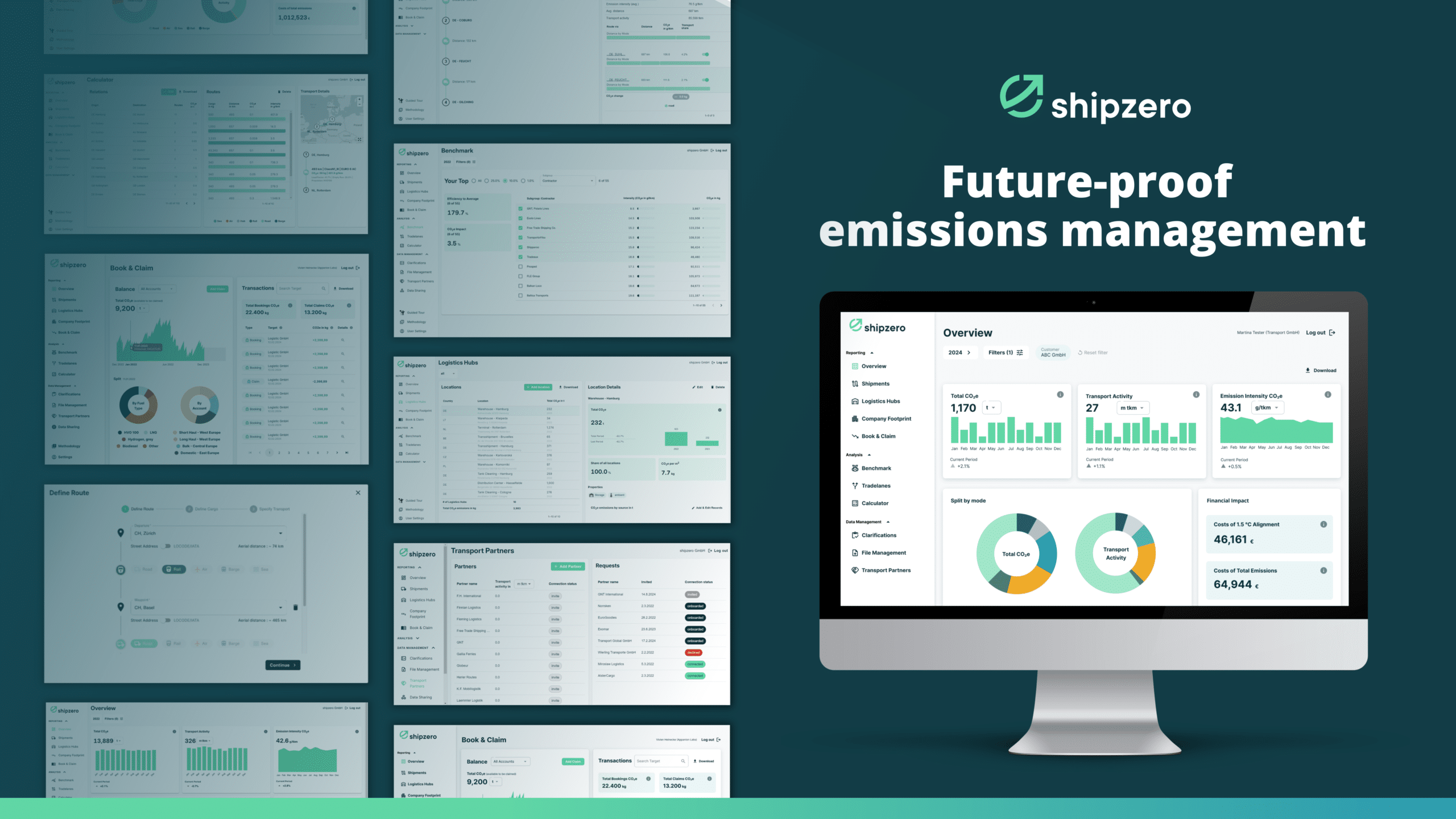The height and width of the screenshot is (819, 1456).
Task: Open Tradelanes in monitor dashboard sidebar
Action: 876,486
